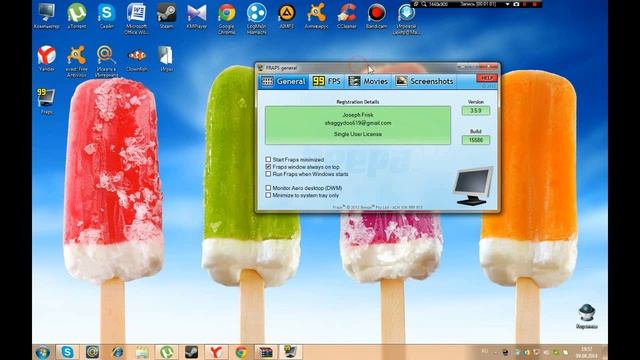Open the AIMP3 desktop shortcut
640x360 pixels.
pyautogui.click(x=287, y=16)
